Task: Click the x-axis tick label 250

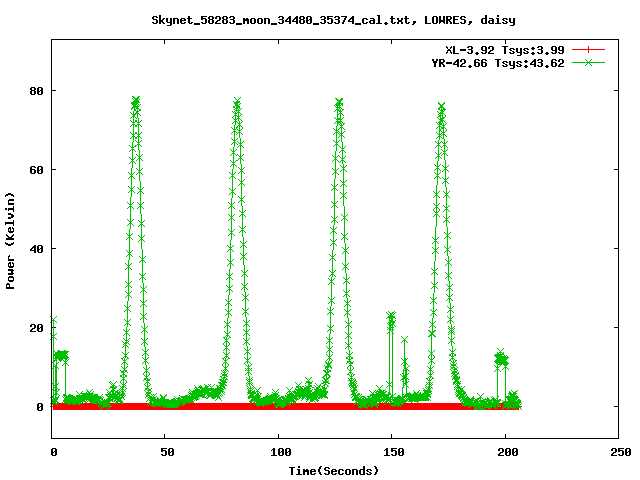Action: pos(620,452)
